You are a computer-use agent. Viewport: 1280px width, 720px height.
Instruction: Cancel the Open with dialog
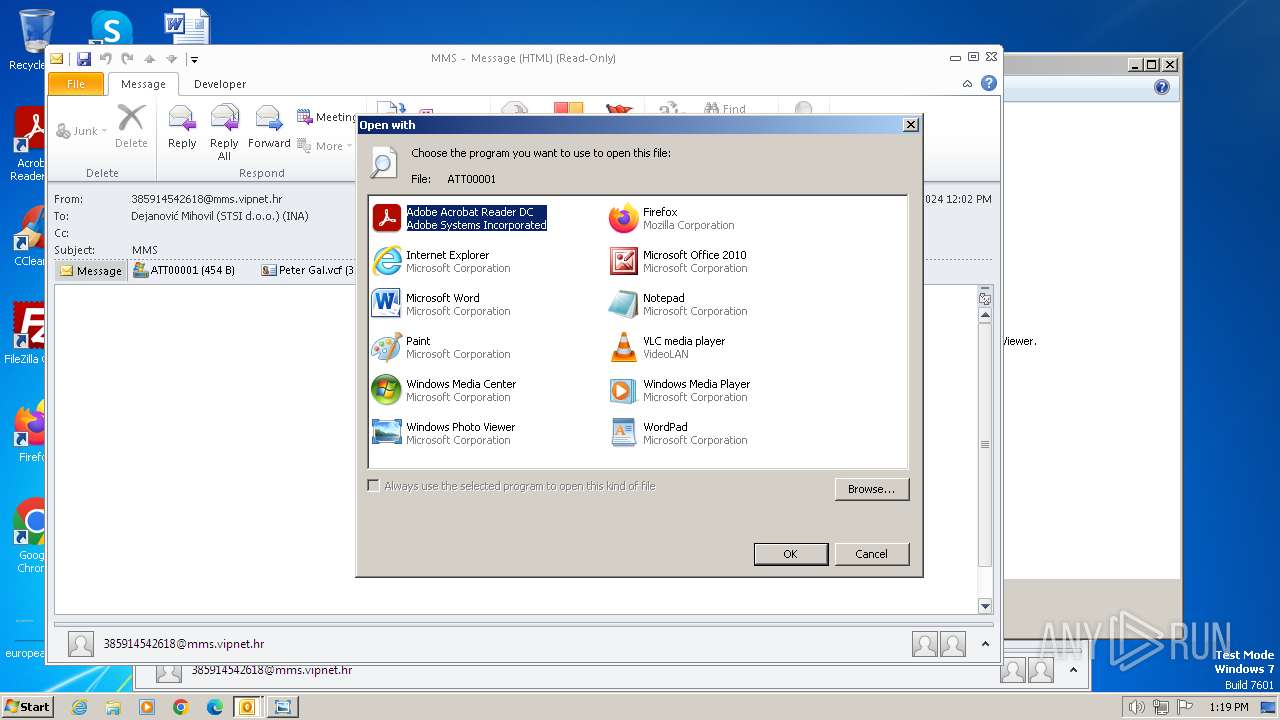coord(871,554)
